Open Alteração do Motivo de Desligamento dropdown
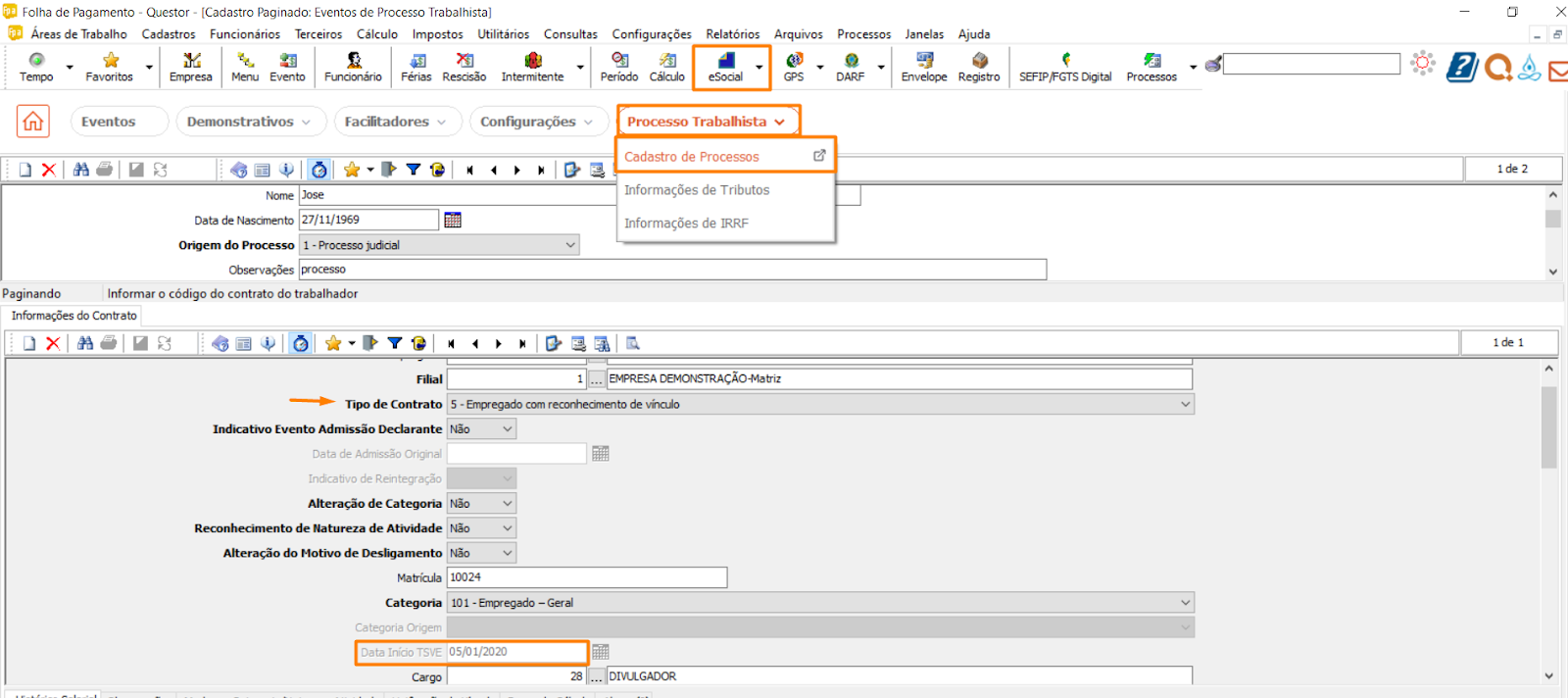This screenshot has width=1568, height=698. (x=481, y=553)
